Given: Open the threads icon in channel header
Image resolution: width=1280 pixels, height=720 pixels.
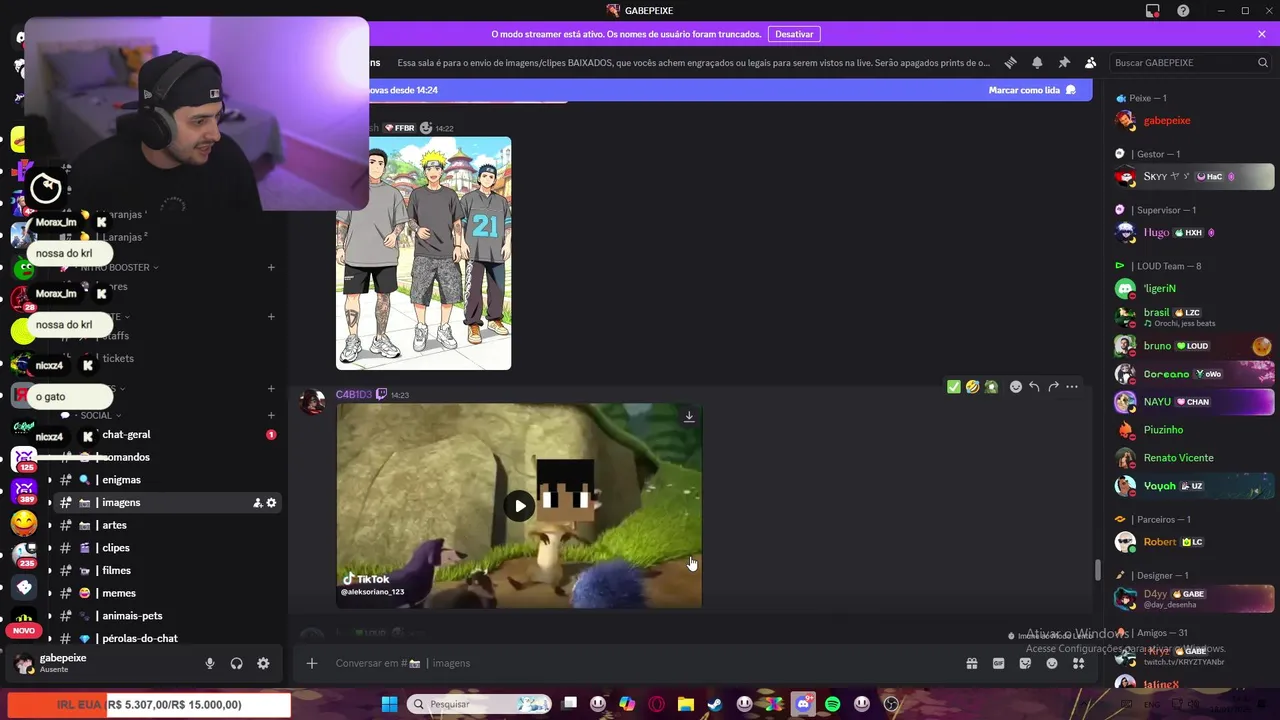Looking at the screenshot, I should click(x=1010, y=62).
